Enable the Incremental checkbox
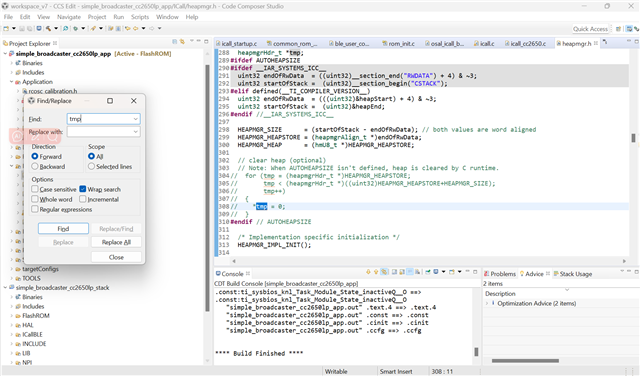Screen dimensions: 640x376 tap(83, 199)
